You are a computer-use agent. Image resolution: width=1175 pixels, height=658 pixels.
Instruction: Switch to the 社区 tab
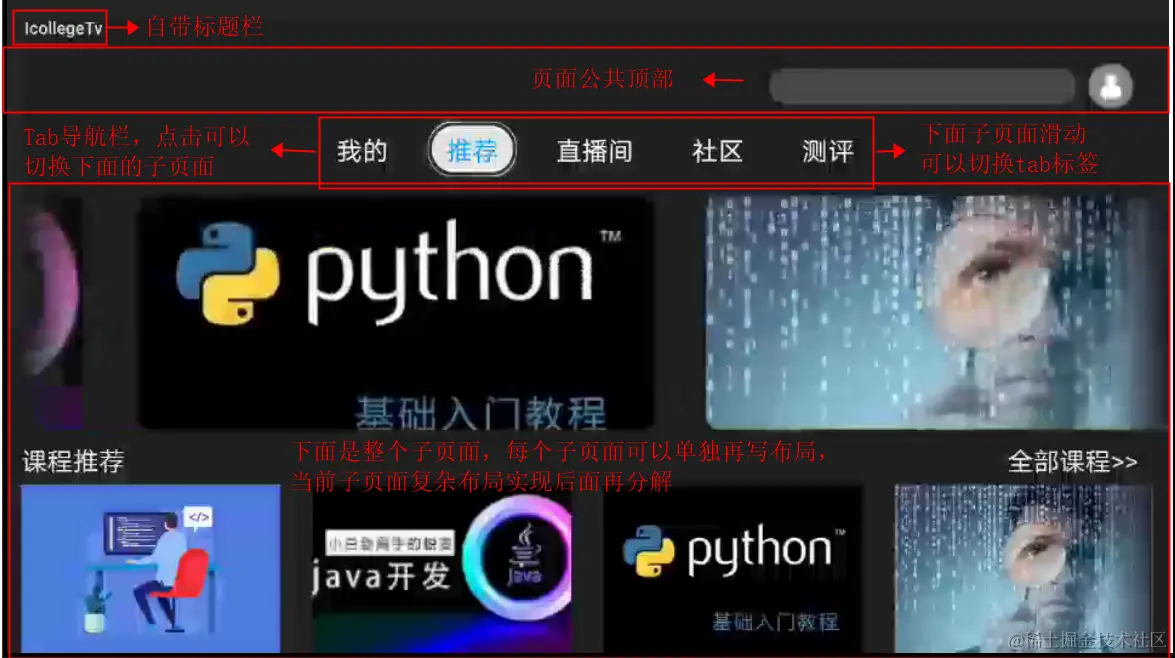(715, 151)
